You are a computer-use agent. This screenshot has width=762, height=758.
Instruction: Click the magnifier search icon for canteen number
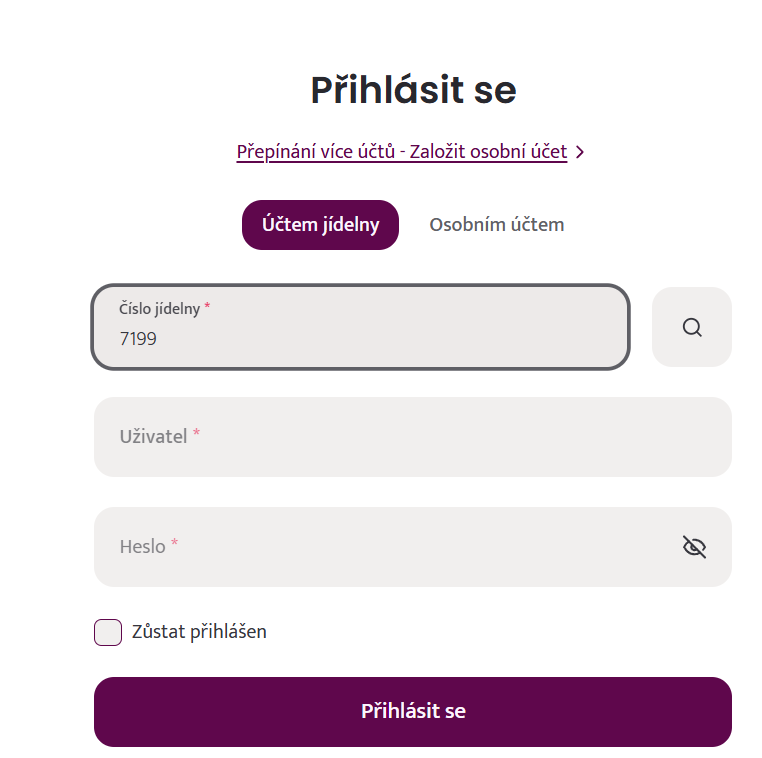[692, 327]
